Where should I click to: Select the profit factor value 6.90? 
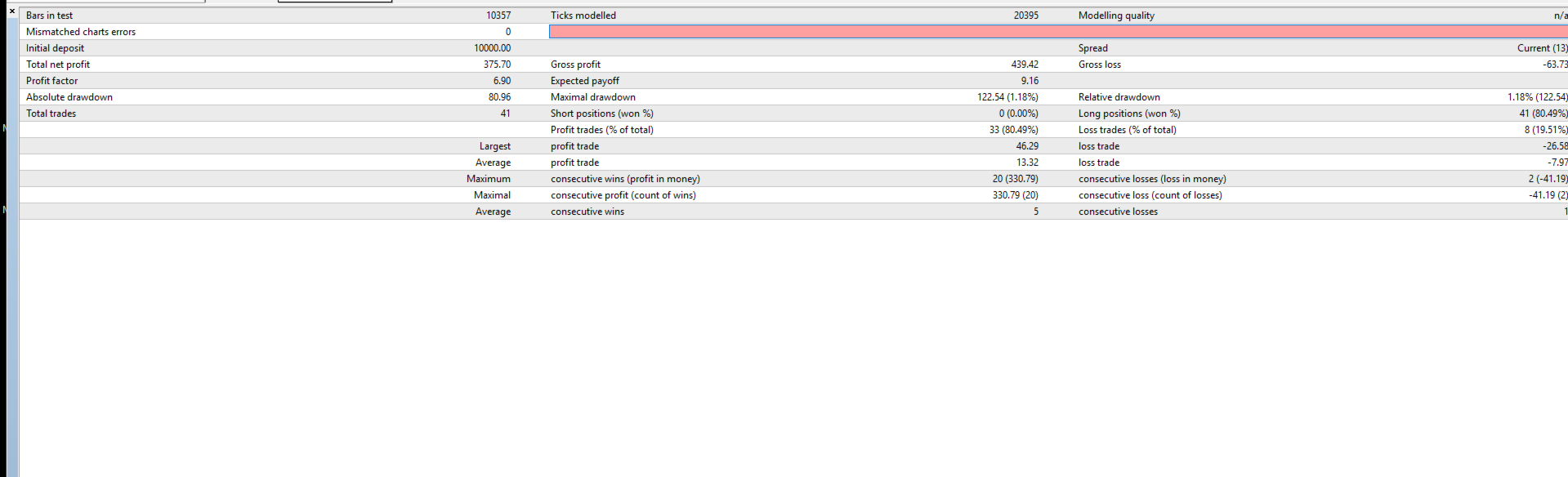(x=502, y=81)
